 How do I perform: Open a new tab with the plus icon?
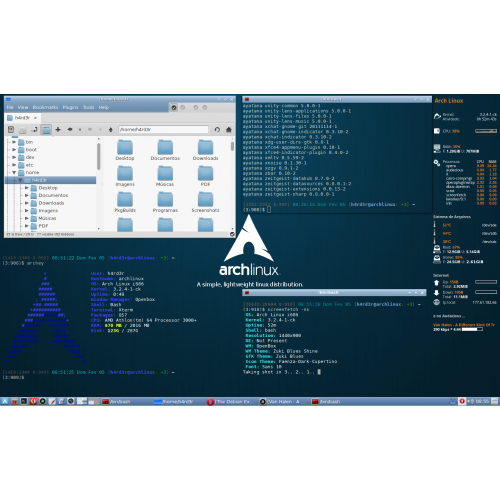[x=58, y=129]
